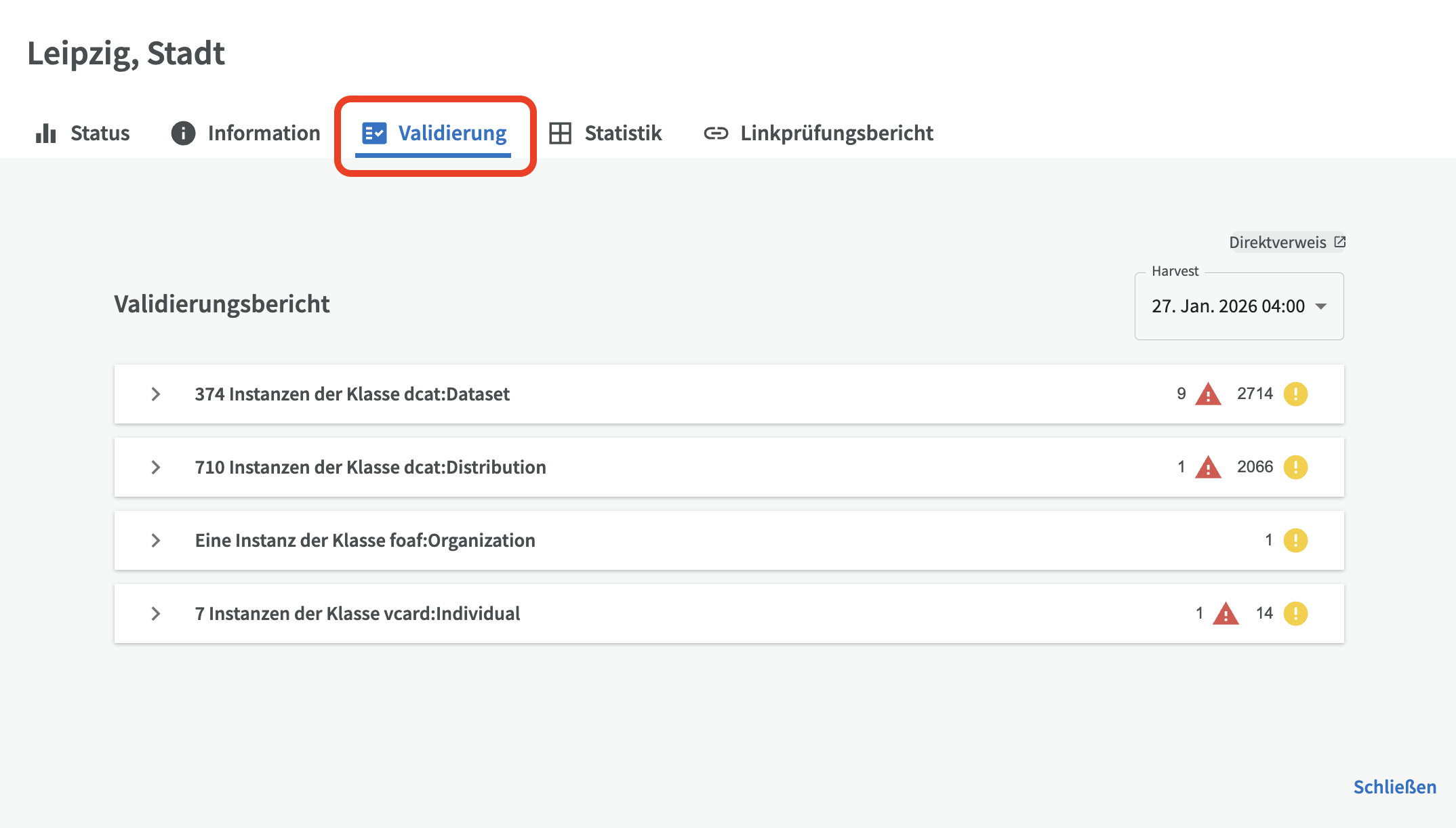Open the Harvest date dropdown
Viewport: 1456px width, 828px height.
pos(1238,306)
